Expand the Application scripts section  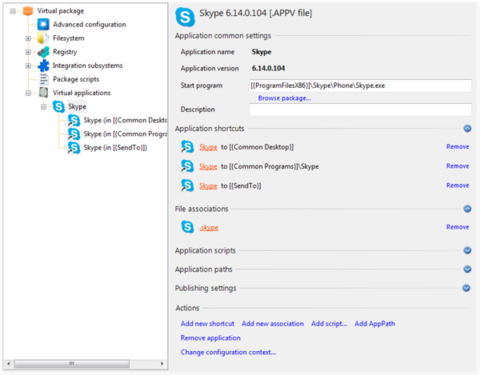467,250
